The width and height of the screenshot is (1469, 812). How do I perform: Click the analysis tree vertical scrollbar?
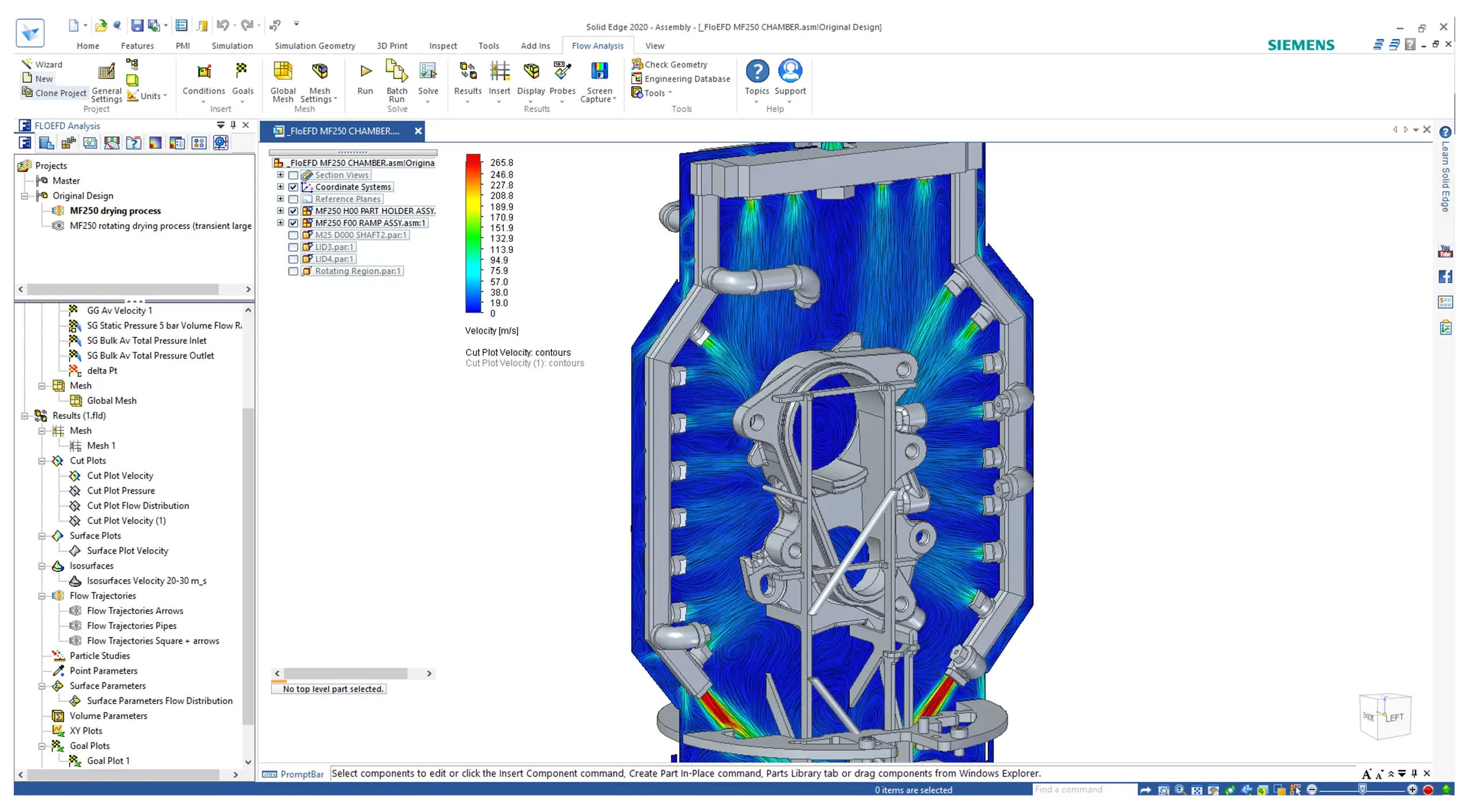click(248, 565)
